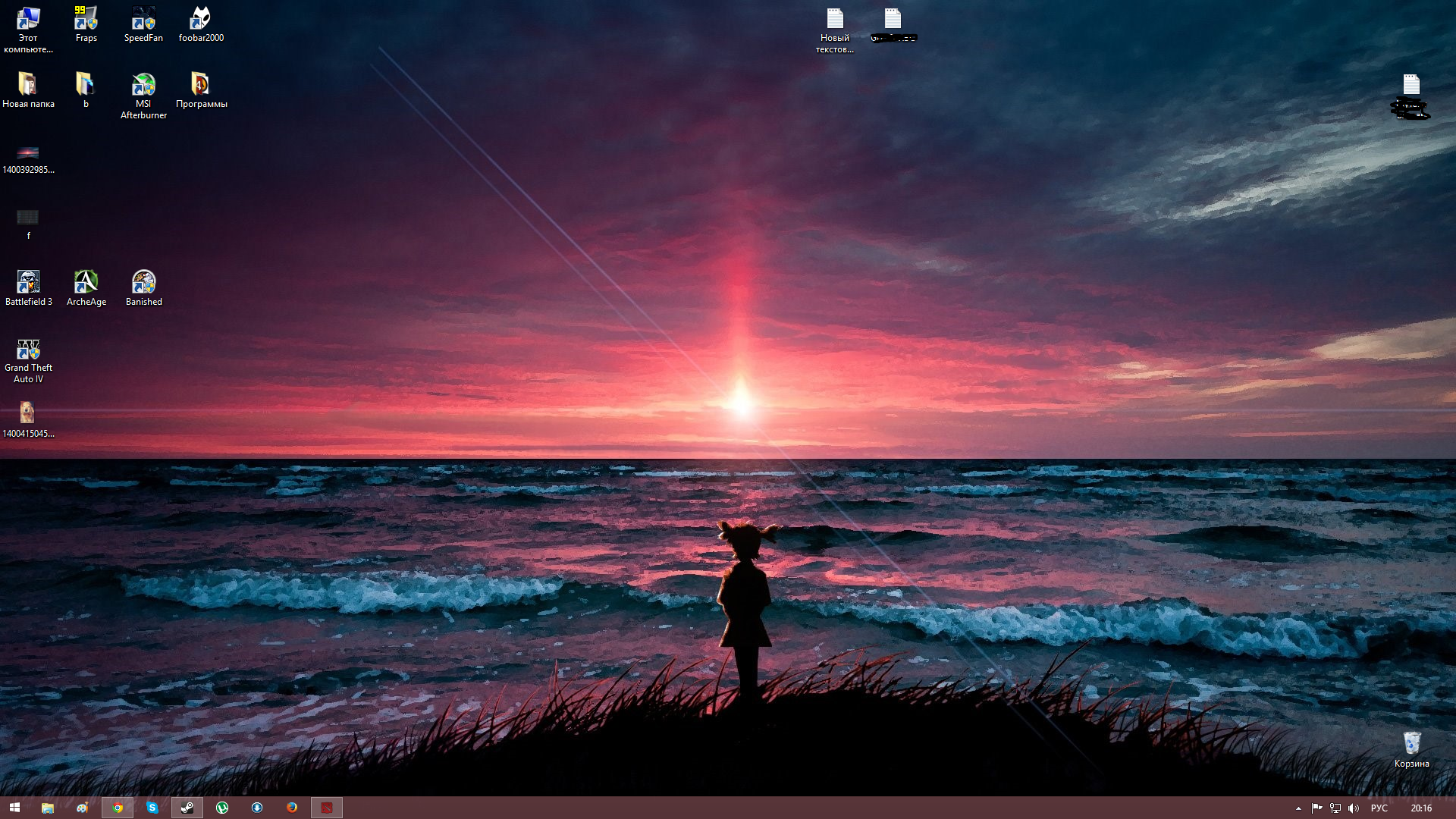Click the ArcheAge shortcut icon
This screenshot has height=819, width=1456.
(x=86, y=283)
